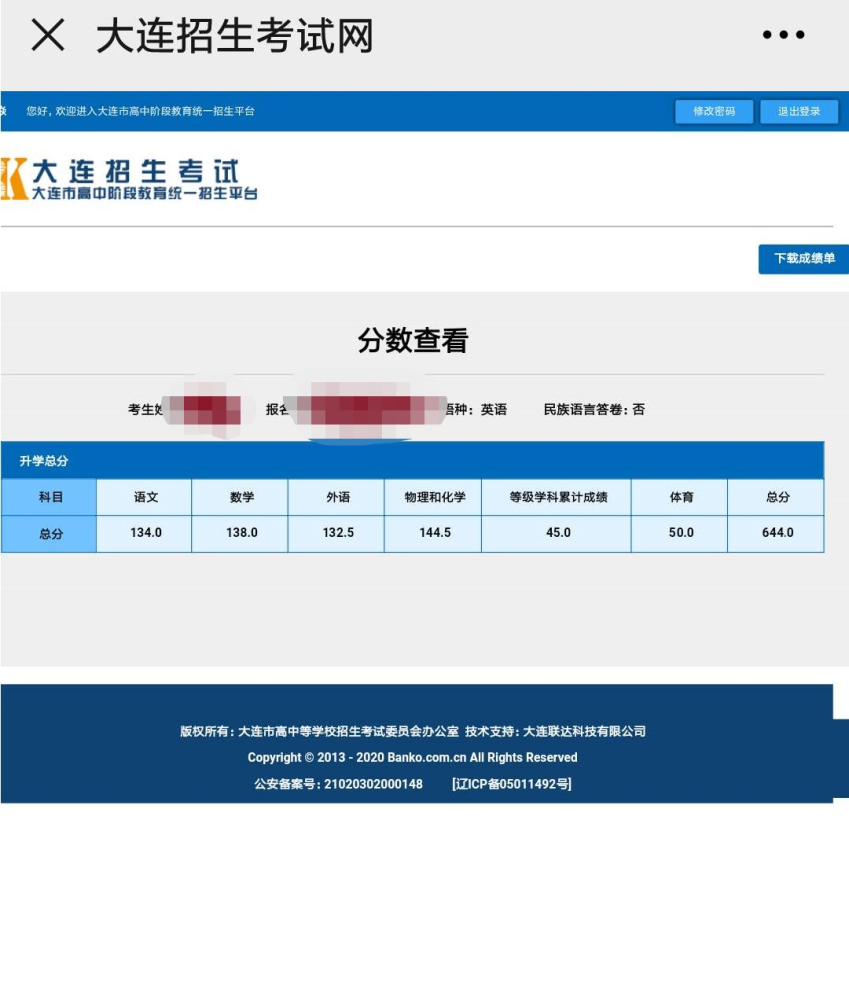
Task: Click the 等级学科累计成绩 header cell
Action: coord(557,497)
